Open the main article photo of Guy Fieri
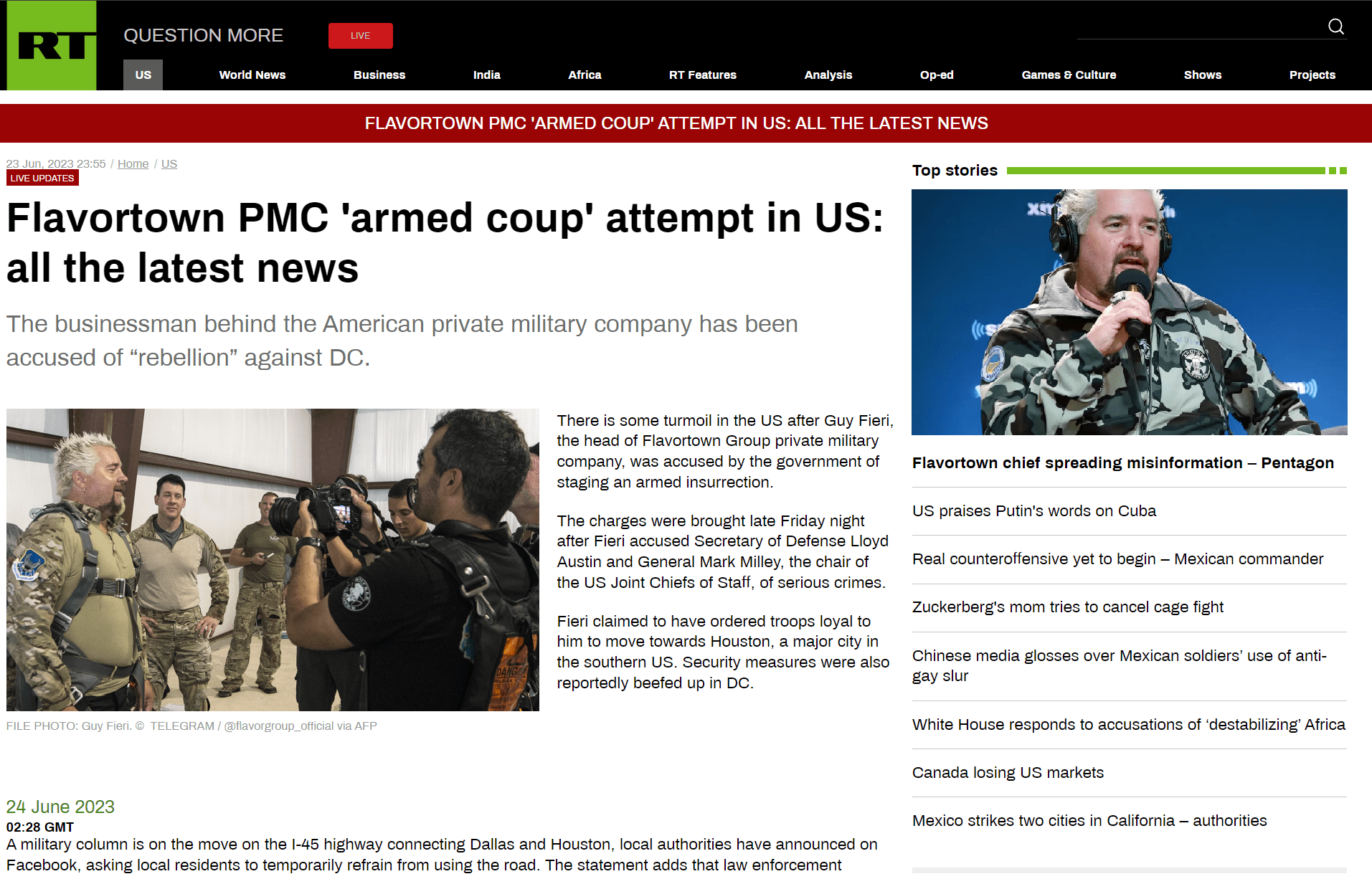The image size is (1372, 879). [x=273, y=560]
